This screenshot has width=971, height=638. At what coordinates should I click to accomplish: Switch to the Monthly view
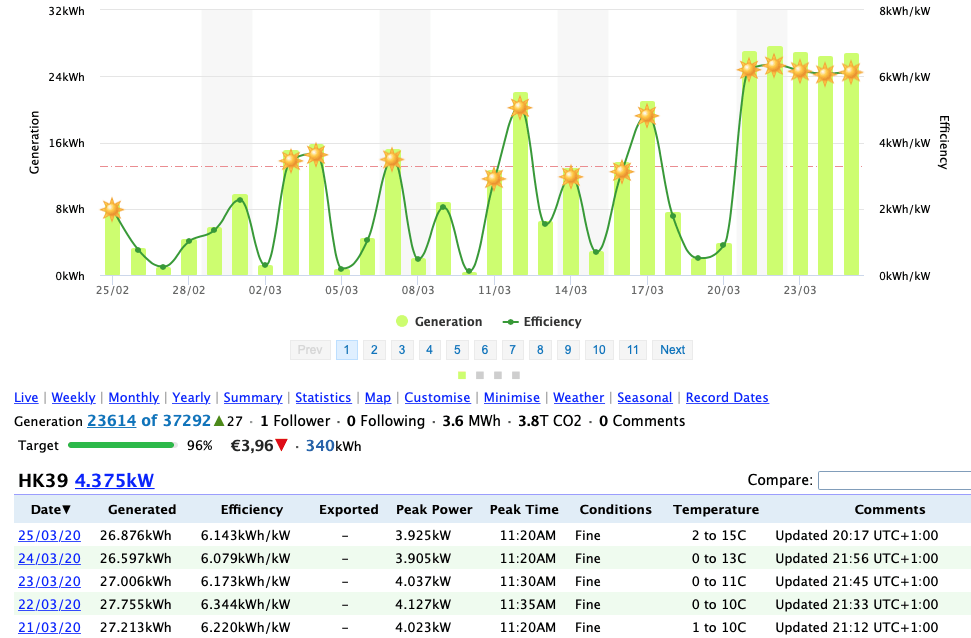(x=134, y=398)
